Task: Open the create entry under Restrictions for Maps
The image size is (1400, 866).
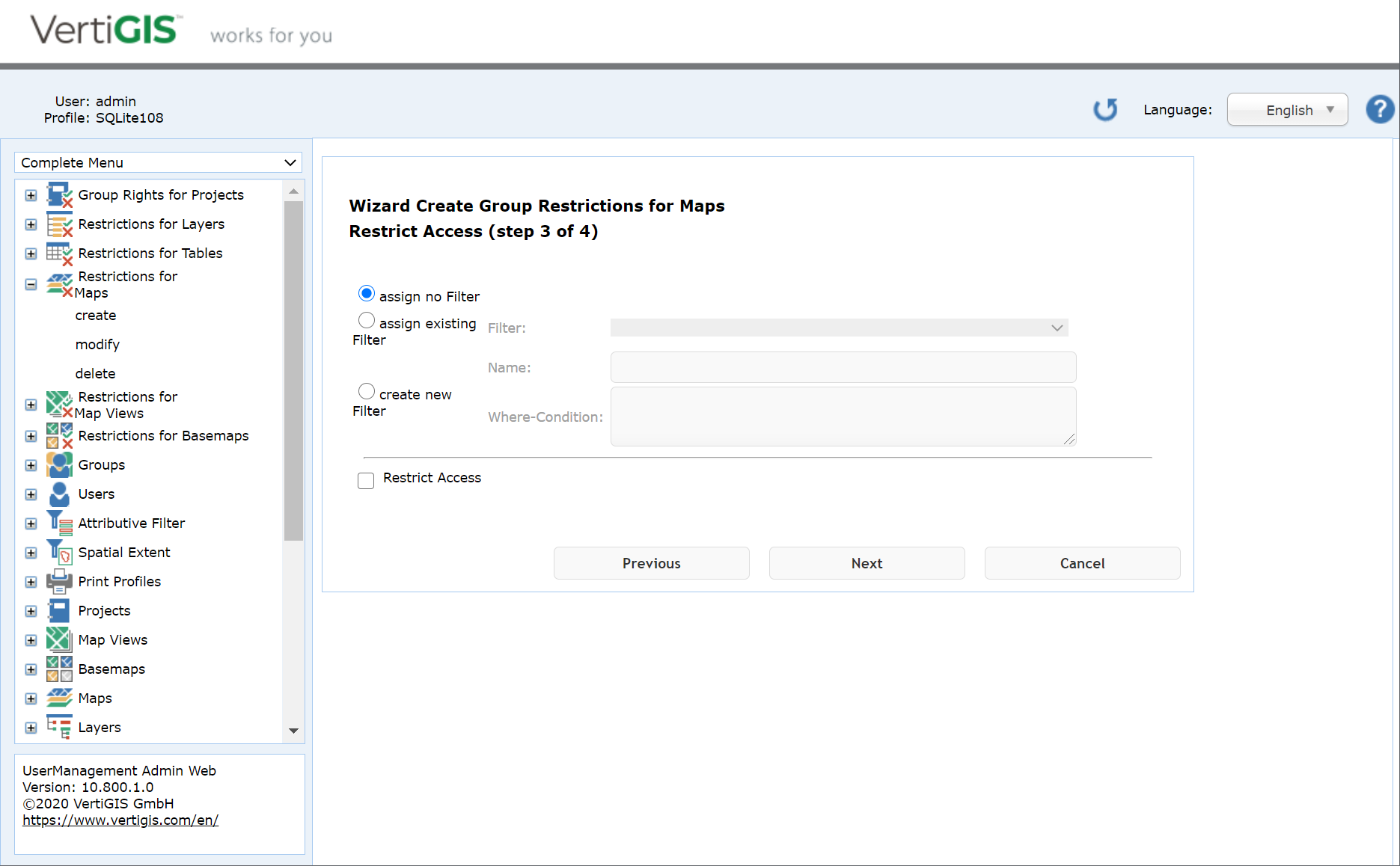Action: click(95, 315)
